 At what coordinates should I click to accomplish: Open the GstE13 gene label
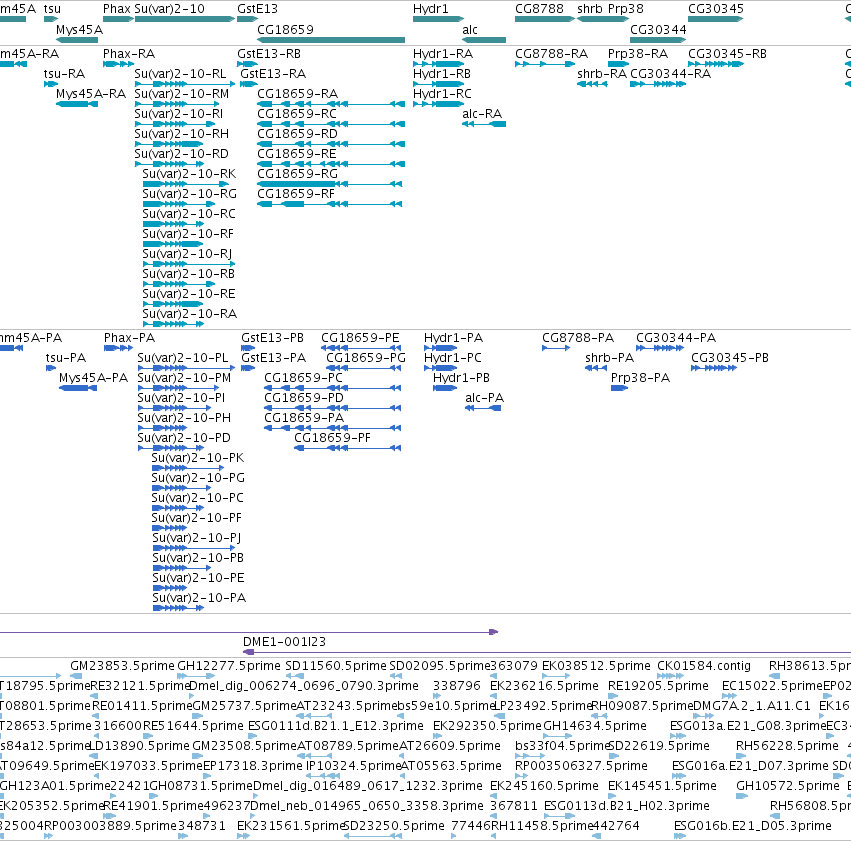(x=257, y=9)
